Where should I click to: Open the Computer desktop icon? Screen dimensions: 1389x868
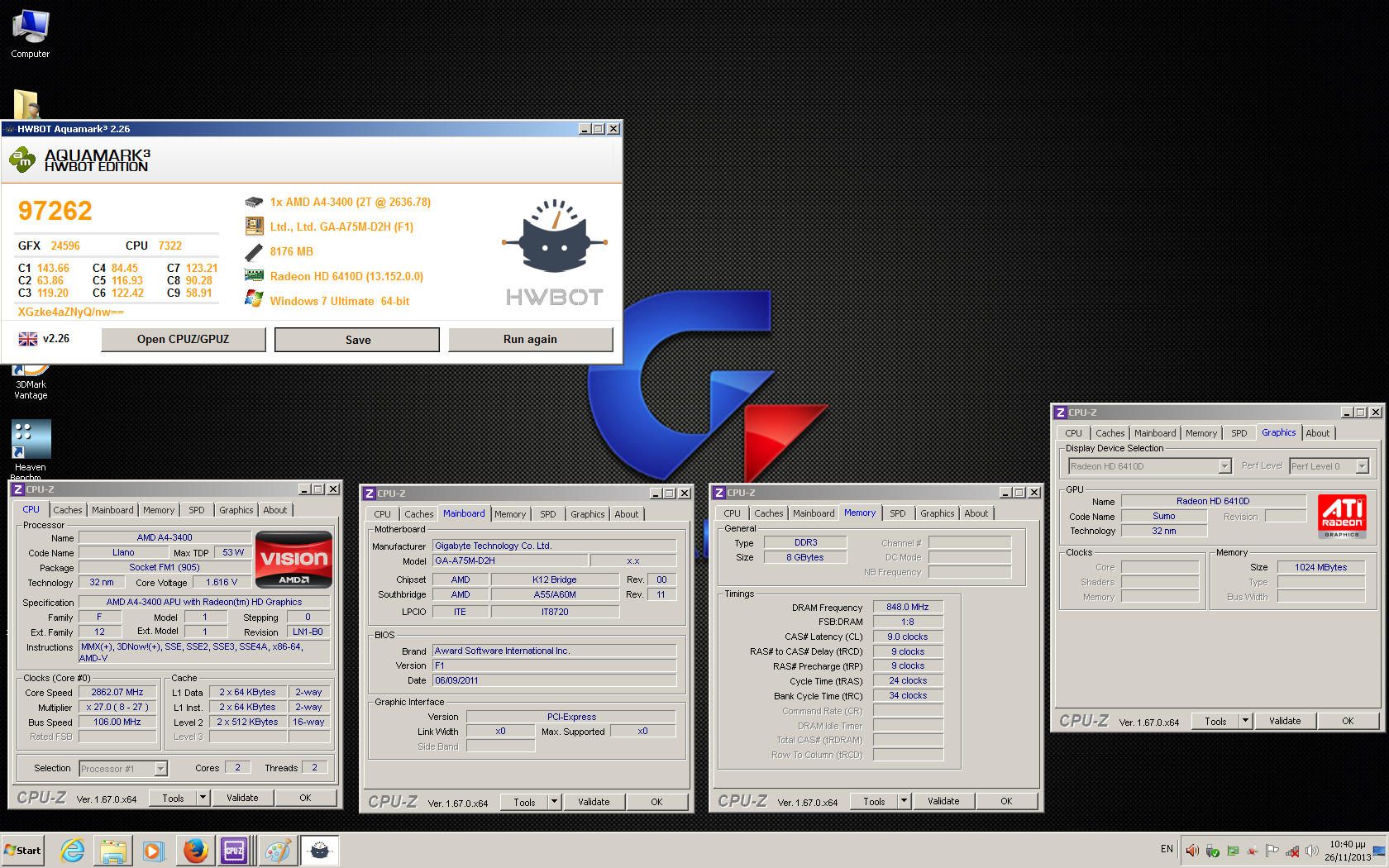[x=31, y=34]
